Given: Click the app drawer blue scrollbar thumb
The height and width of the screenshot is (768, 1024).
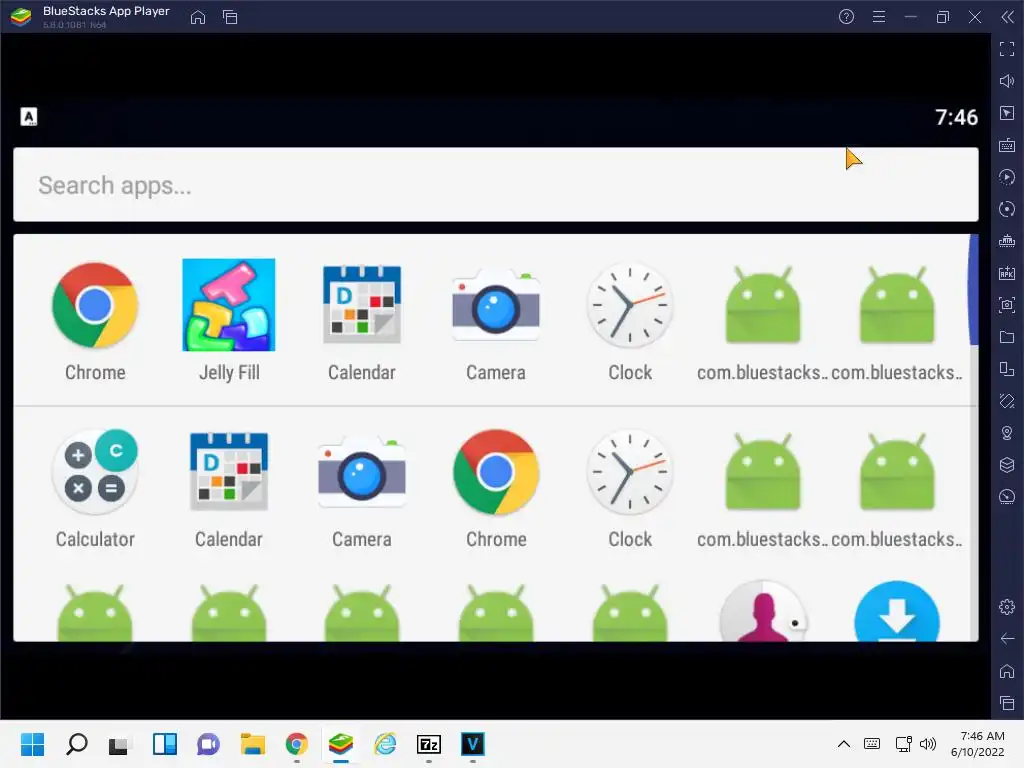Looking at the screenshot, I should [x=974, y=290].
